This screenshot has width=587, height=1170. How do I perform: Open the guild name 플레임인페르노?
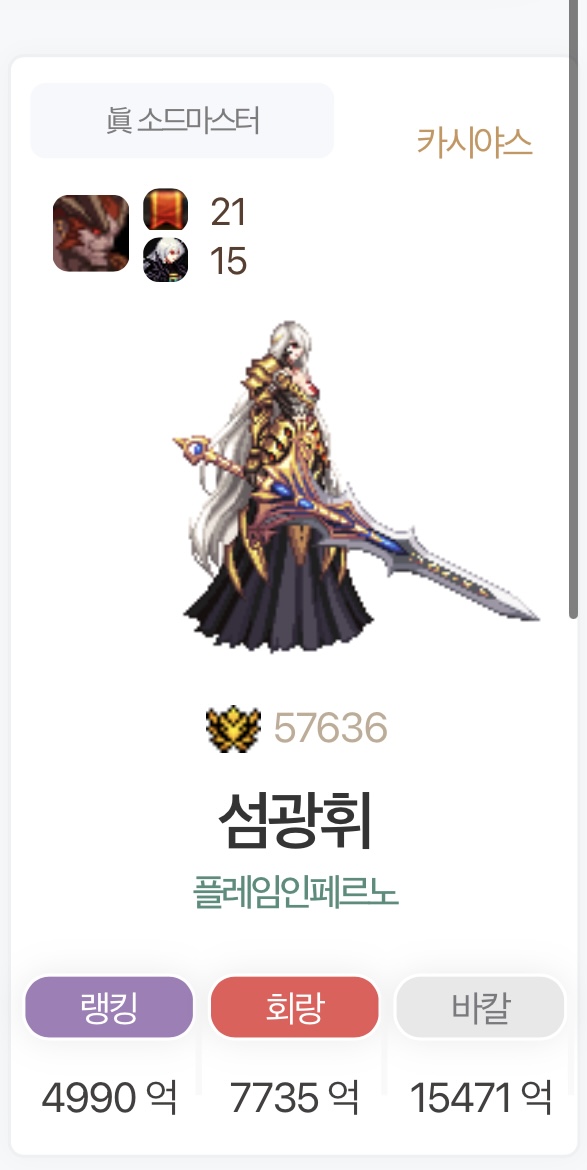[295, 892]
